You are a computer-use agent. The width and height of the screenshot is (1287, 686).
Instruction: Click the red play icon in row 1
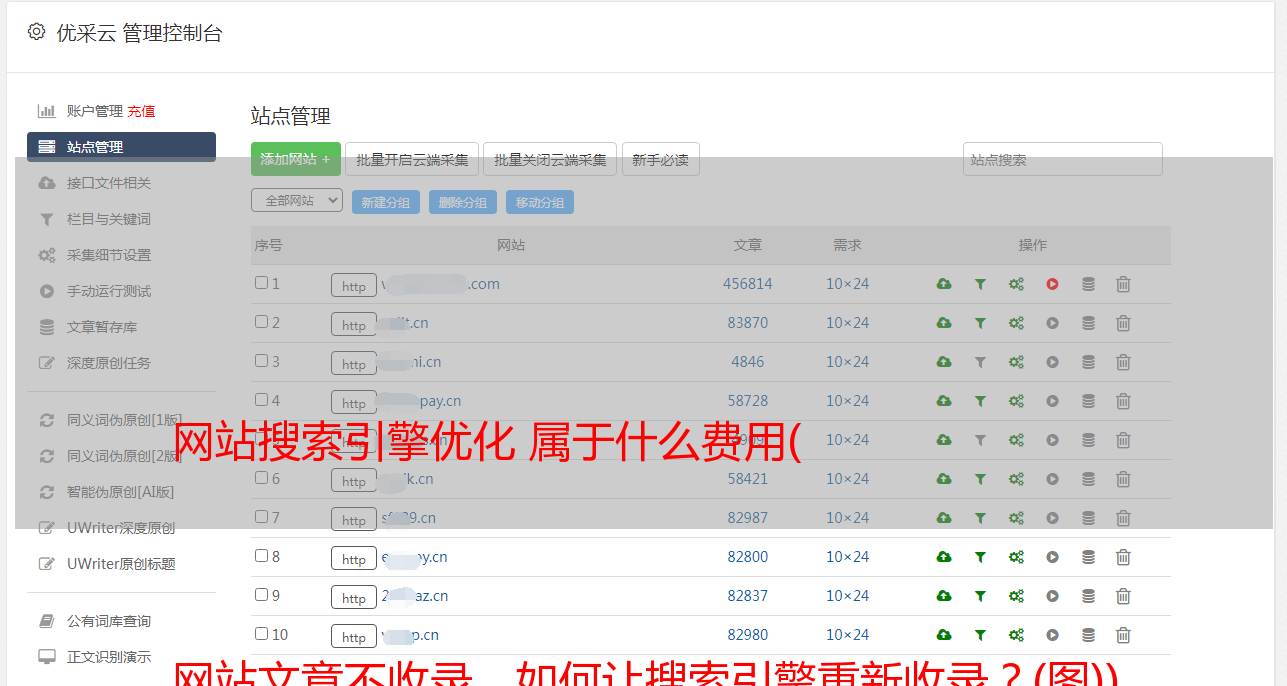click(x=1052, y=284)
